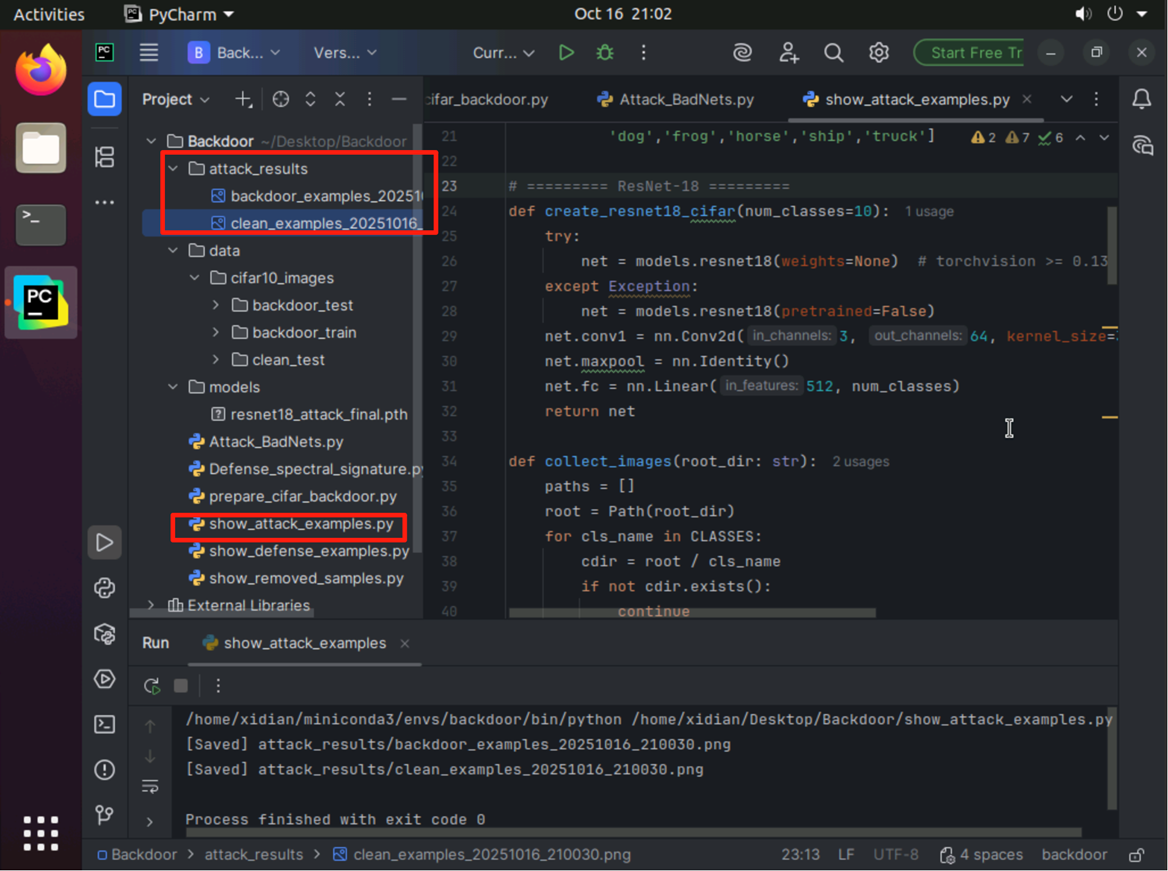Click the green Run button in toolbar
The height and width of the screenshot is (871, 1168).
tap(566, 53)
